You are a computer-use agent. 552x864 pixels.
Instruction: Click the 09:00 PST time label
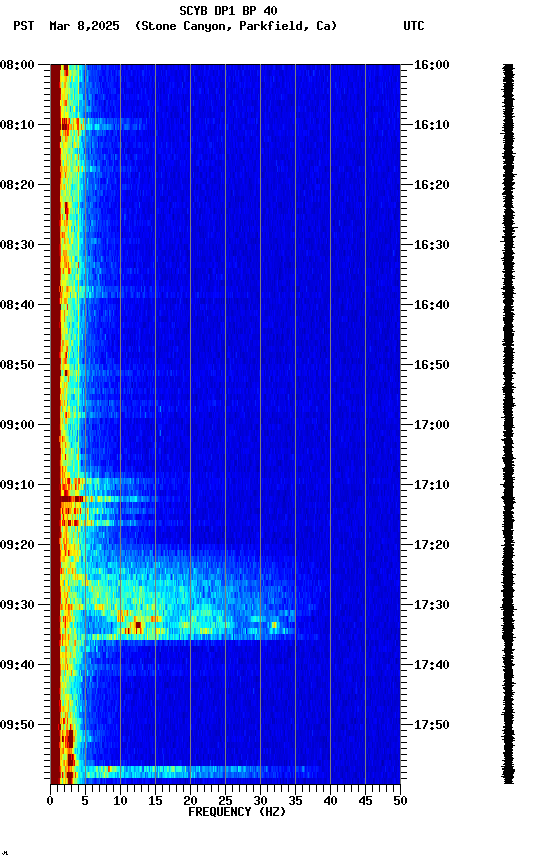[17, 425]
